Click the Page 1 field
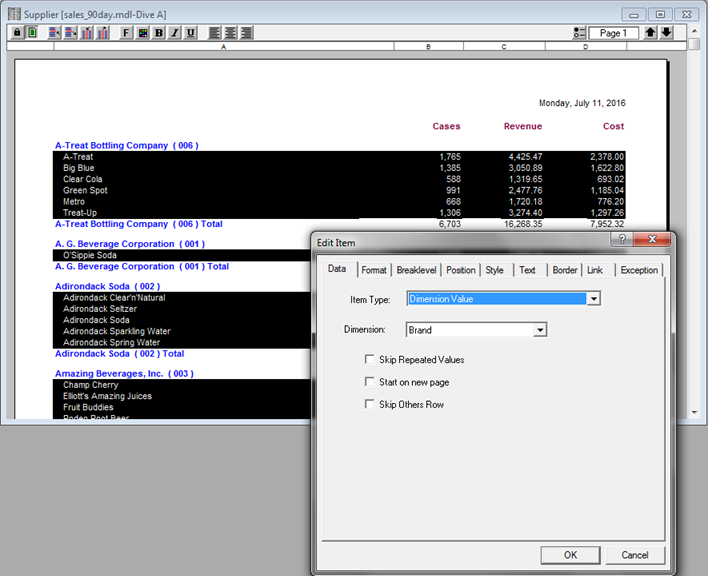Viewport: 708px width, 576px height. (613, 33)
